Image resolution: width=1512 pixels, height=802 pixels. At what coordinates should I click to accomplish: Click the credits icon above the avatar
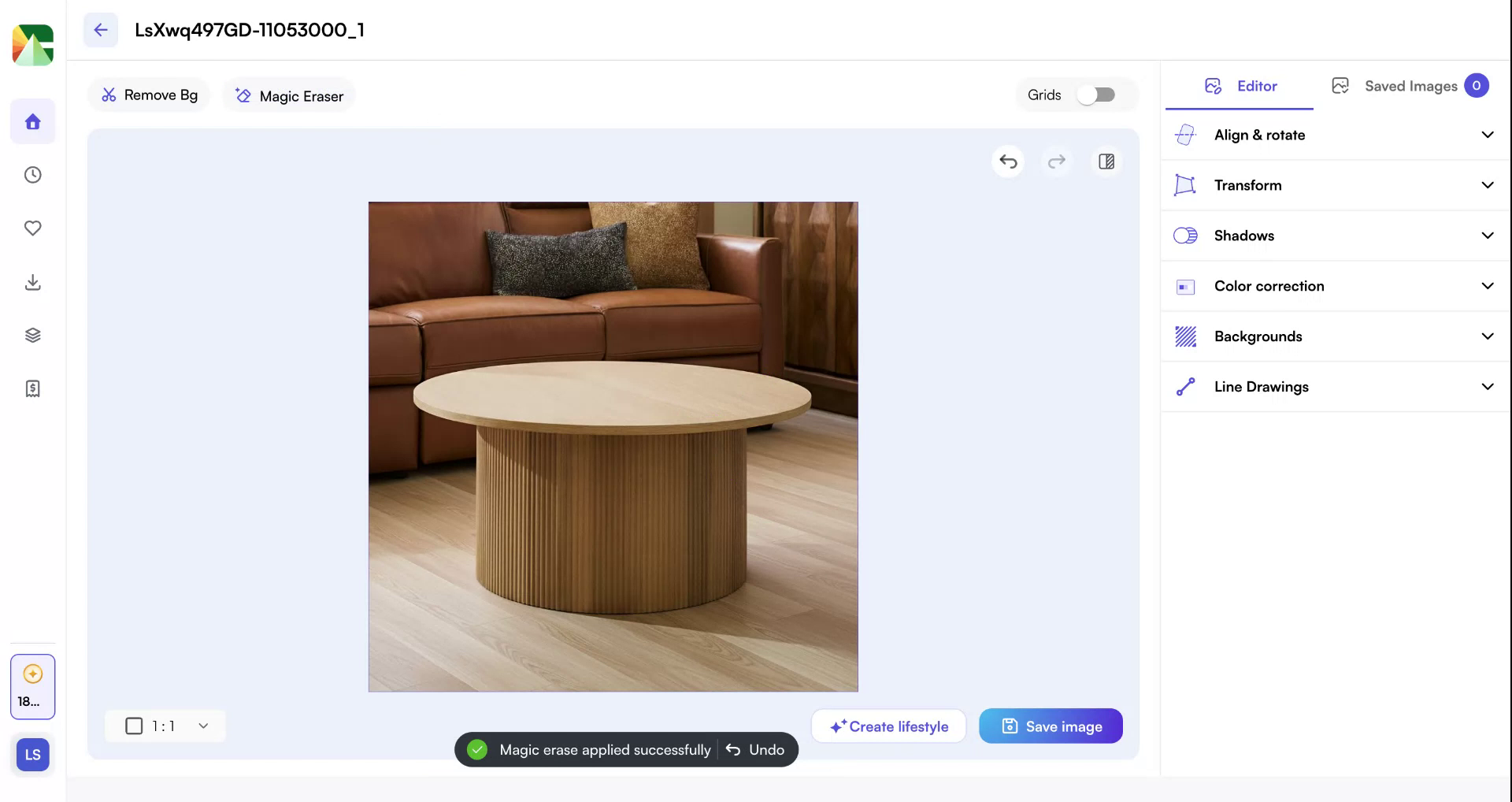32,674
